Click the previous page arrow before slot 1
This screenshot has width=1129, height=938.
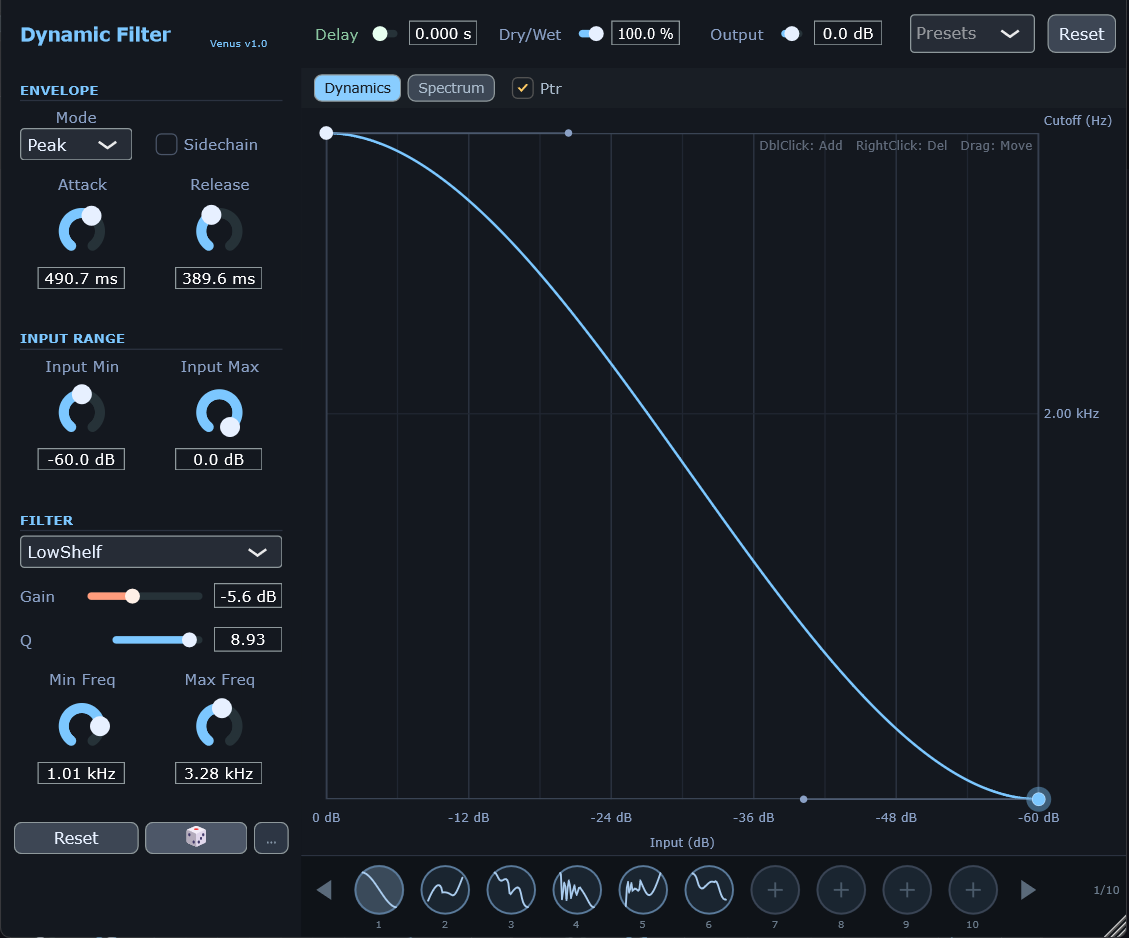point(323,889)
